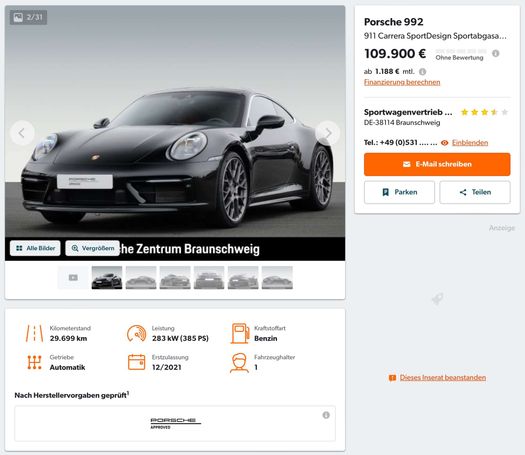Open the video thumbnail in the gallery strip
This screenshot has height=455, width=525.
point(73,278)
